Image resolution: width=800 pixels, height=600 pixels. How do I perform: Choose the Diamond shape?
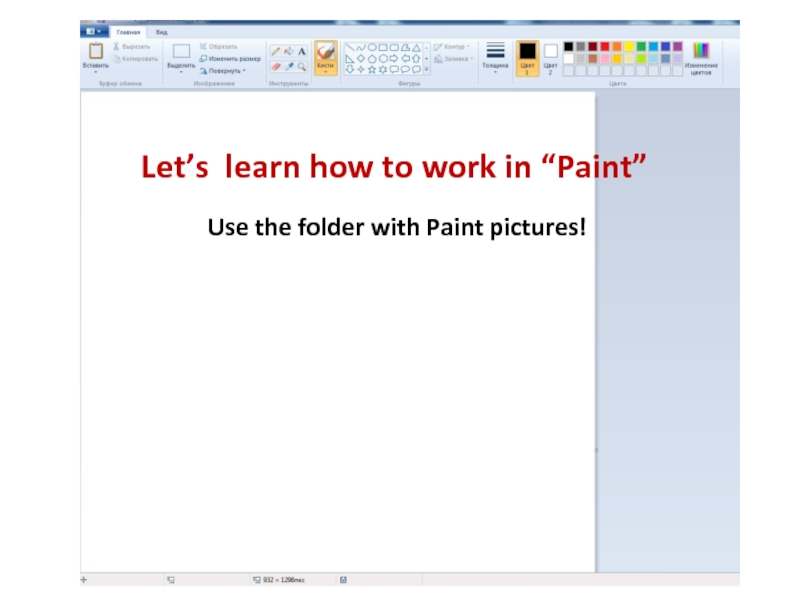pyautogui.click(x=361, y=59)
